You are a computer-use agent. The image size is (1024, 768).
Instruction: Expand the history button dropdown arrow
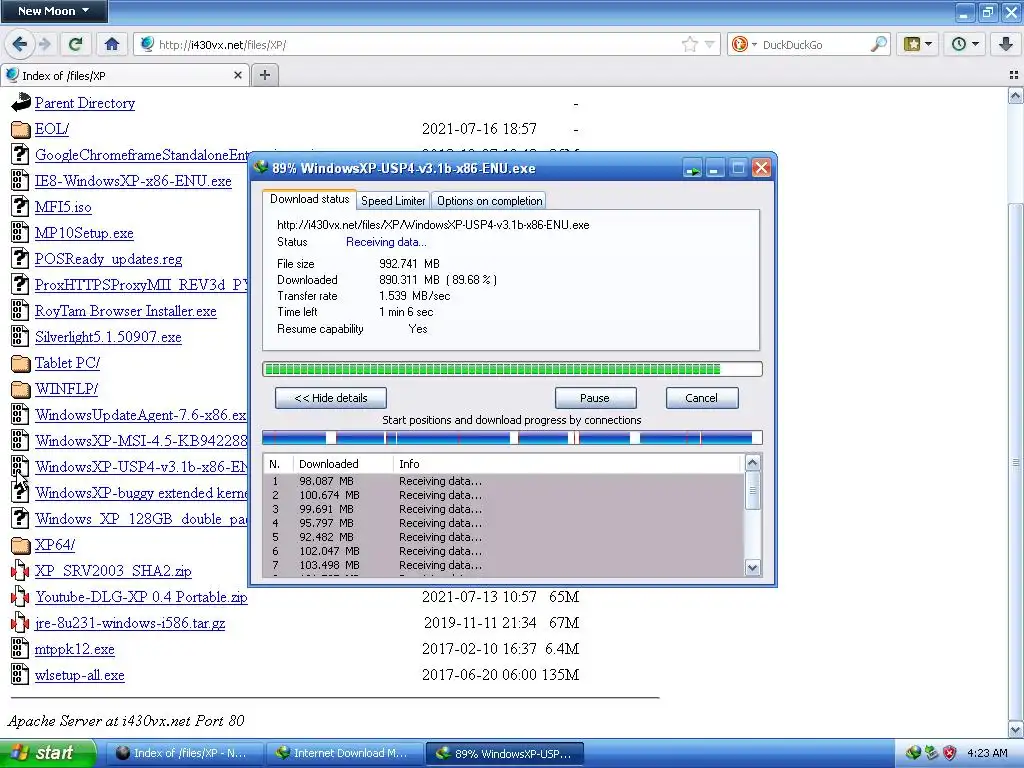tap(976, 44)
